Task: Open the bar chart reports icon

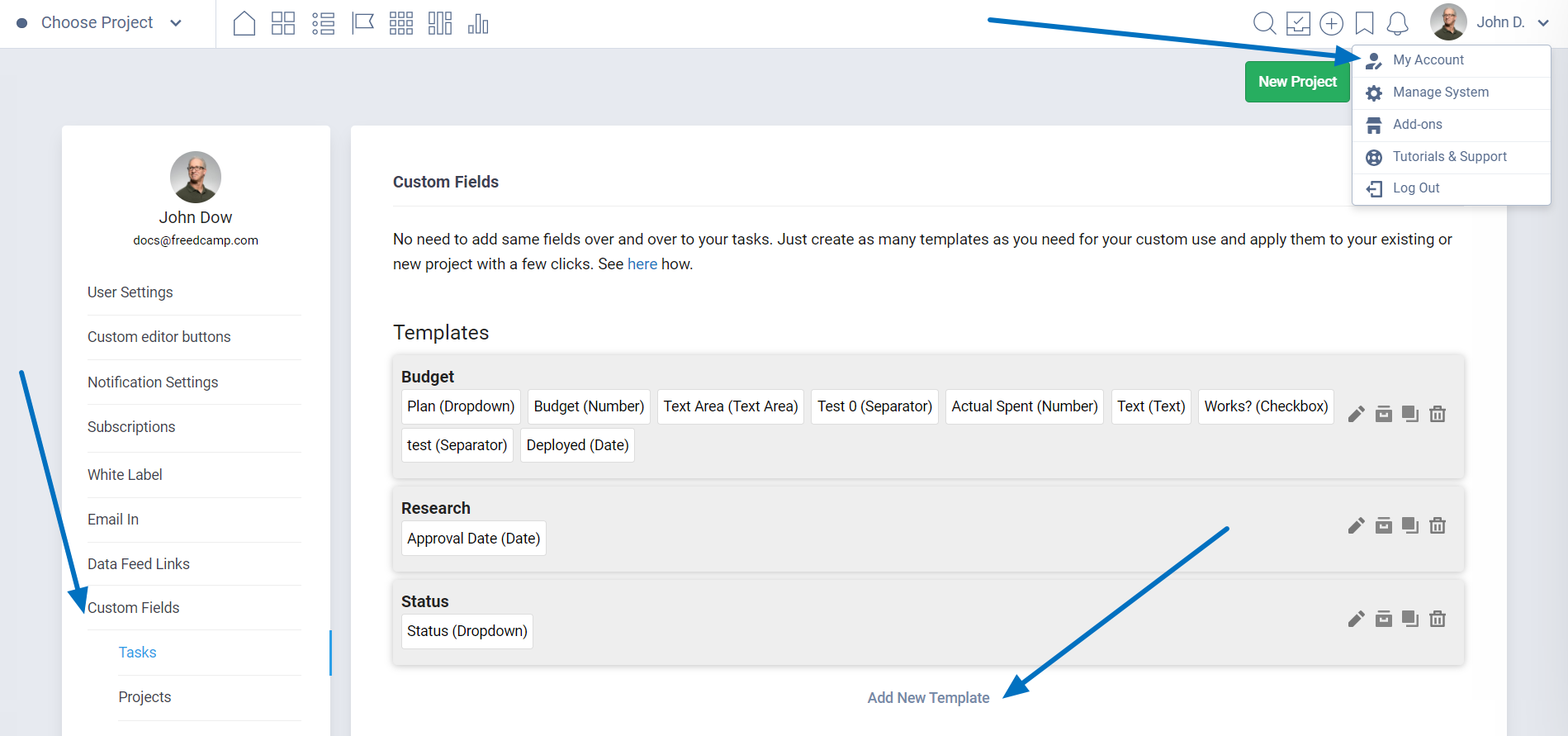Action: pyautogui.click(x=478, y=24)
